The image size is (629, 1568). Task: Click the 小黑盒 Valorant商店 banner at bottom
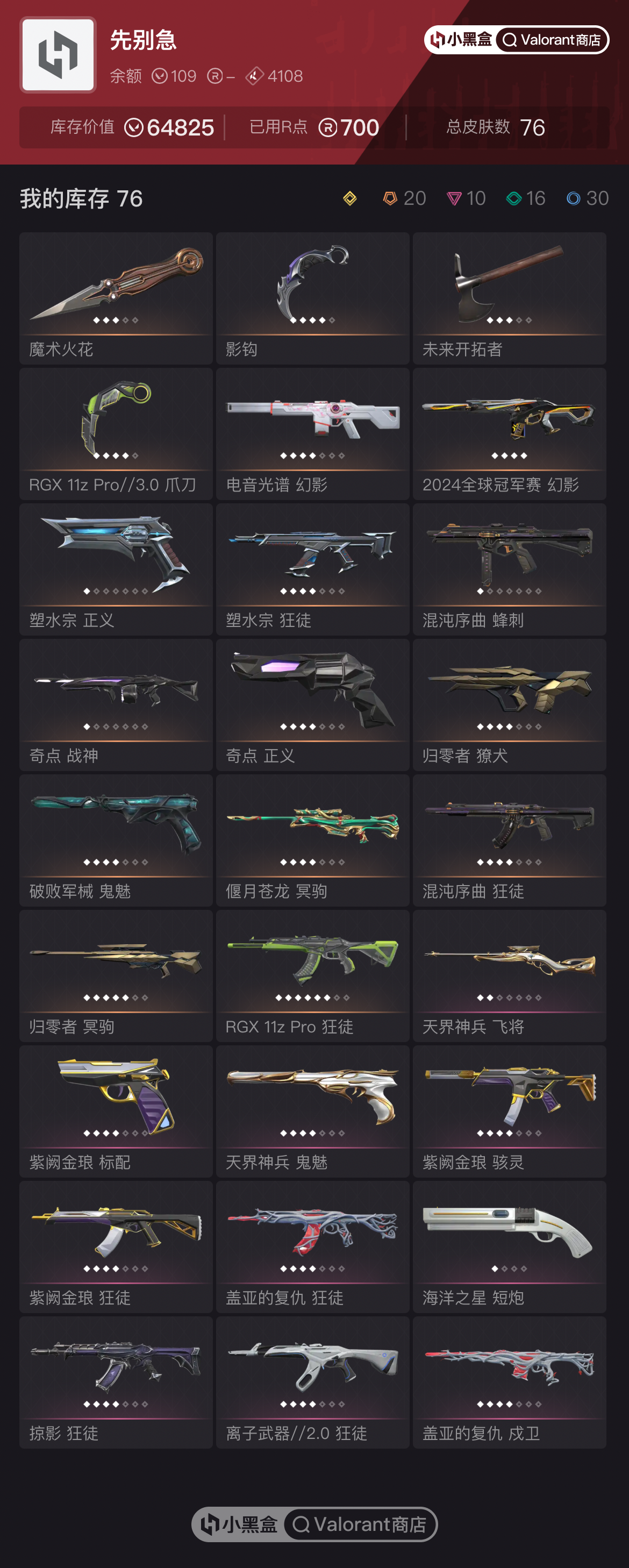314,1524
